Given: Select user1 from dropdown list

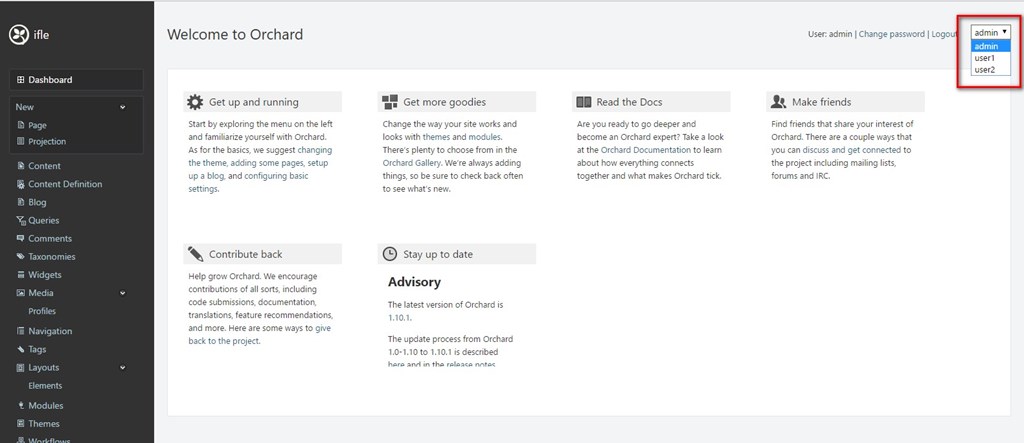Looking at the screenshot, I should point(984,58).
